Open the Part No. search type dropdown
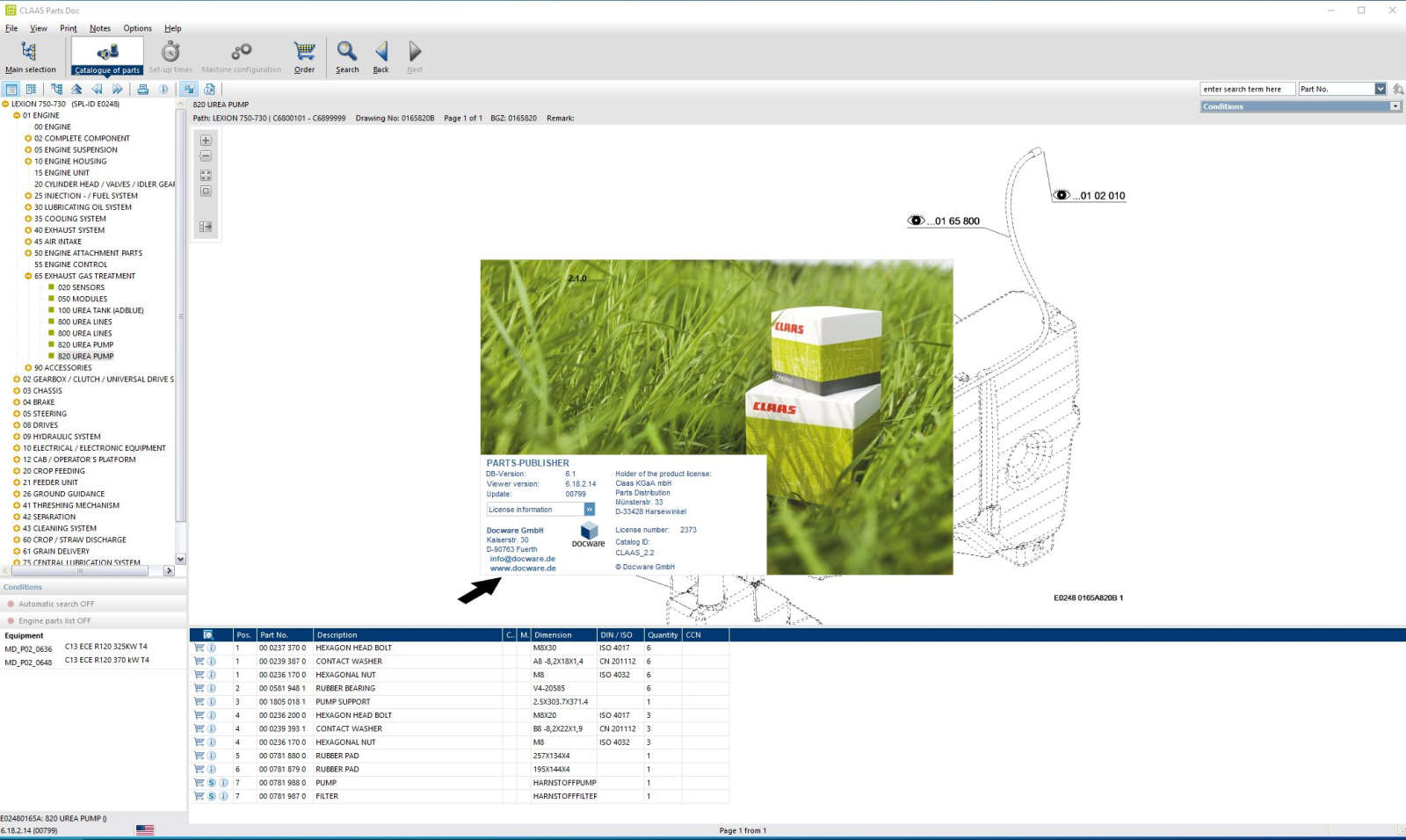This screenshot has width=1406, height=840. (x=1380, y=89)
